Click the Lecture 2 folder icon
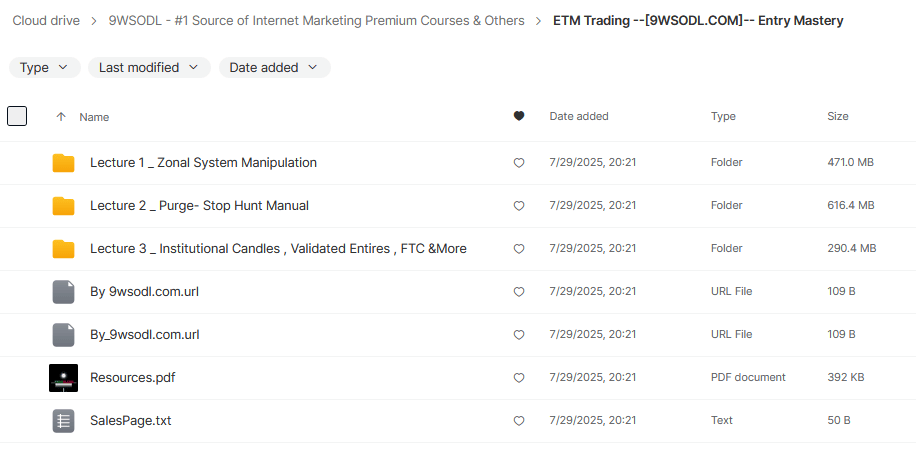 [63, 206]
